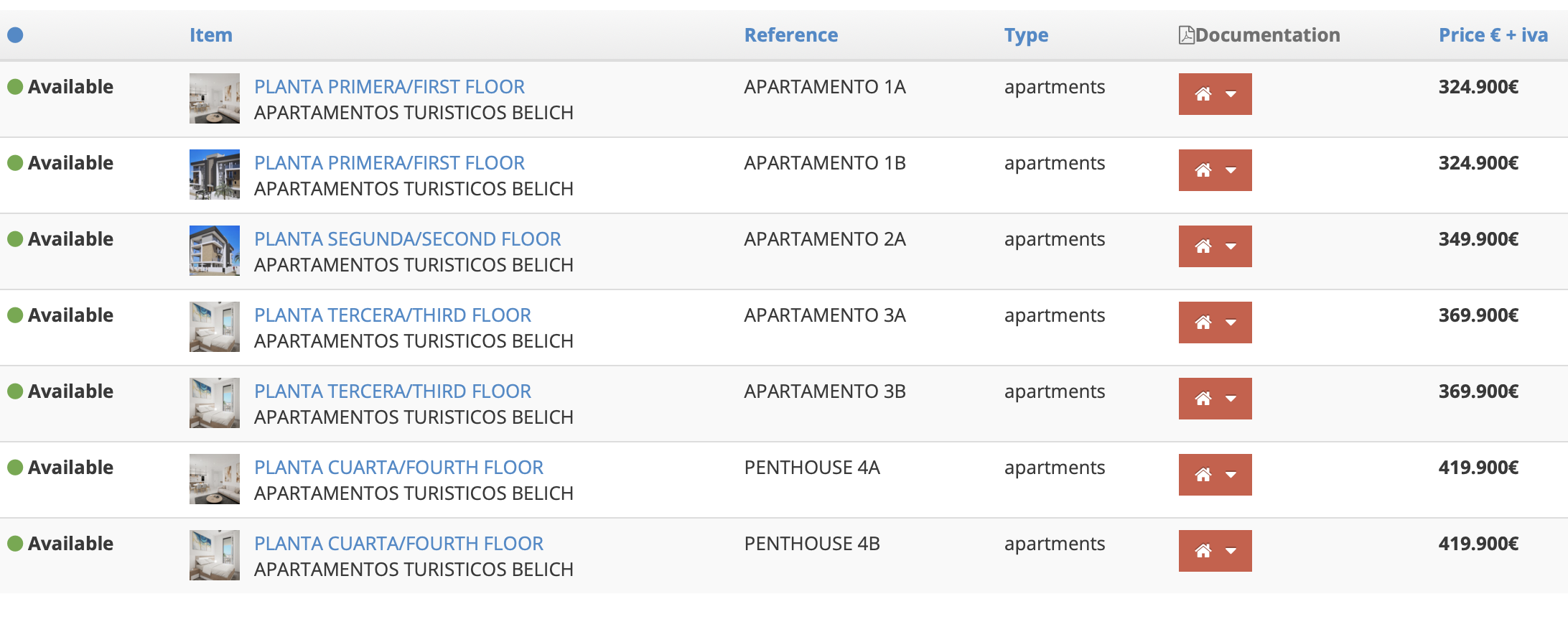1568x622 pixels.
Task: Open documentation dropdown arrow for PENTHOUSE 4A
Action: (x=1231, y=475)
